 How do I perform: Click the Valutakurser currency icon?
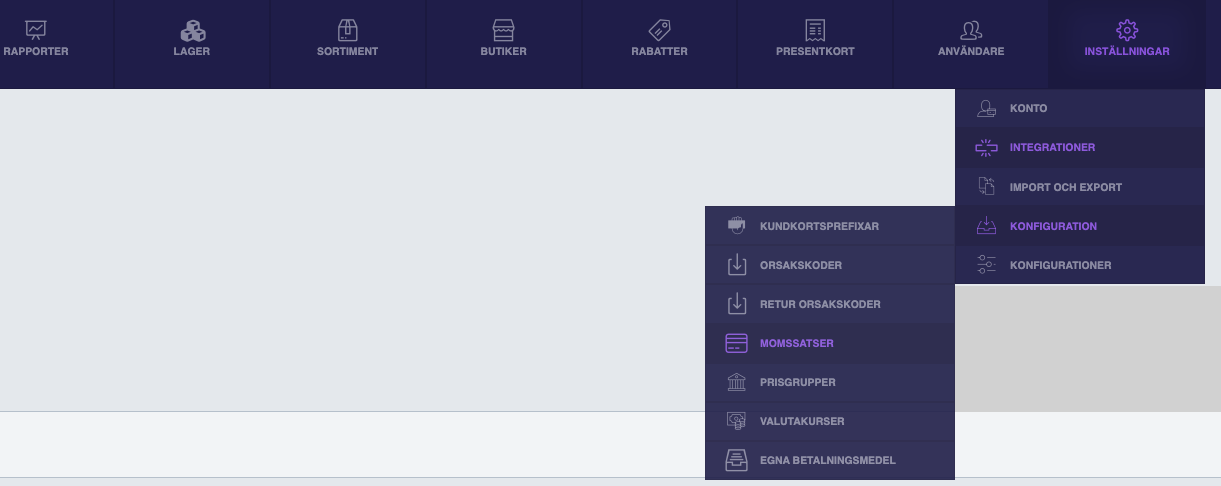click(737, 422)
